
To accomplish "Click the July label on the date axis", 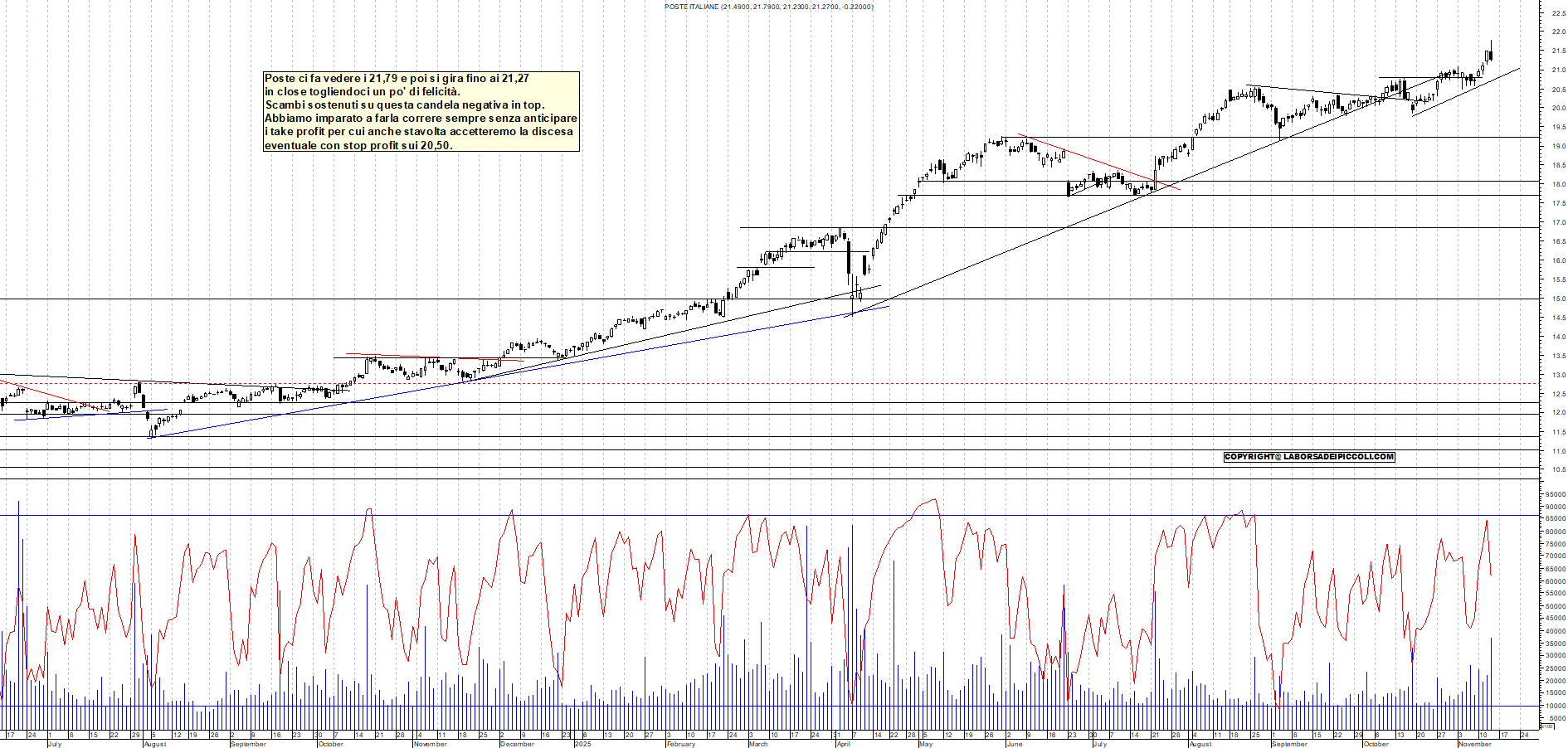I will tap(54, 745).
